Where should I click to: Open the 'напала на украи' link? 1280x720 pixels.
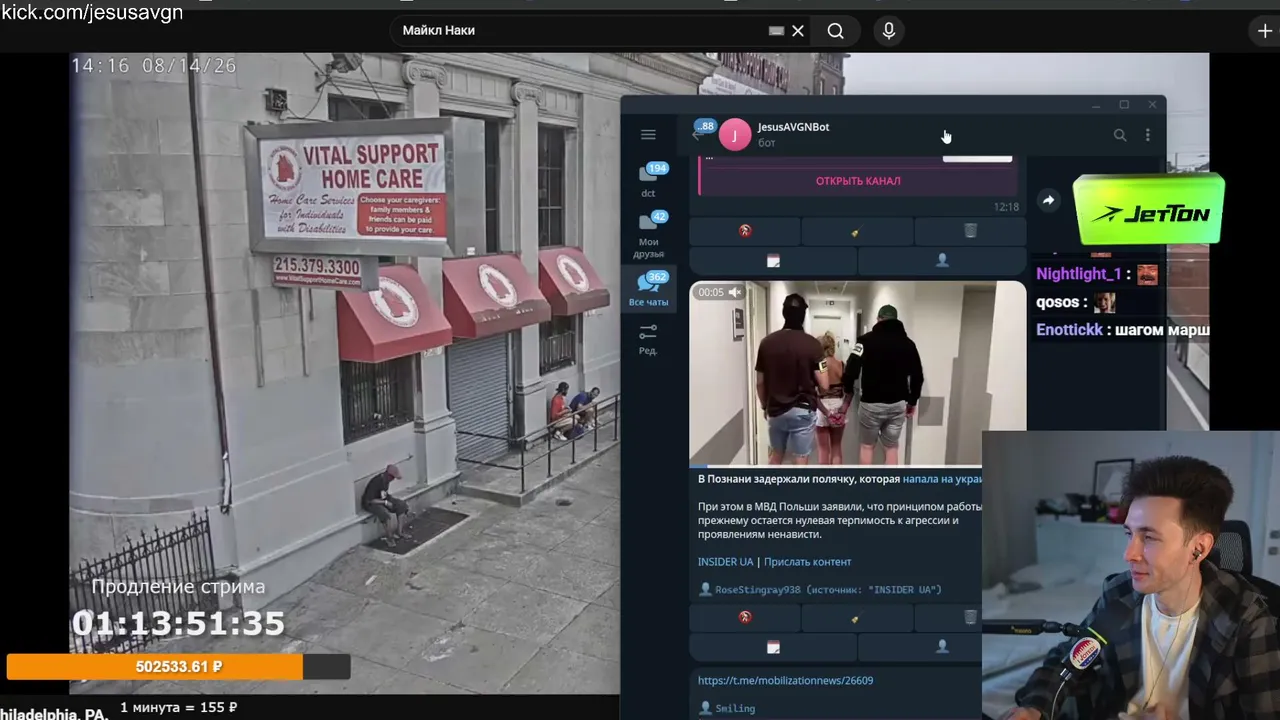click(x=942, y=479)
